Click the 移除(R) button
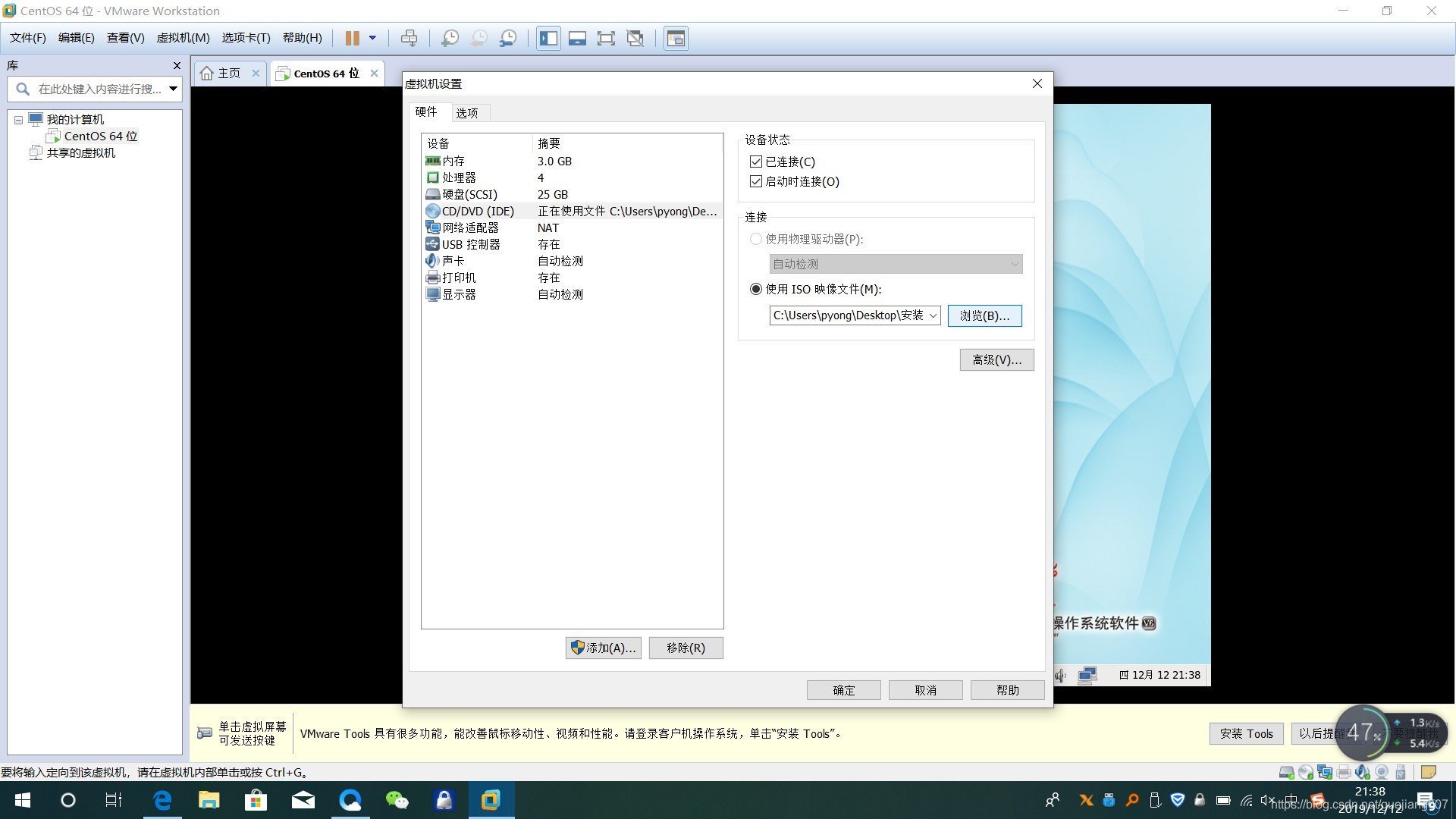This screenshot has height=819, width=1456. (x=686, y=648)
